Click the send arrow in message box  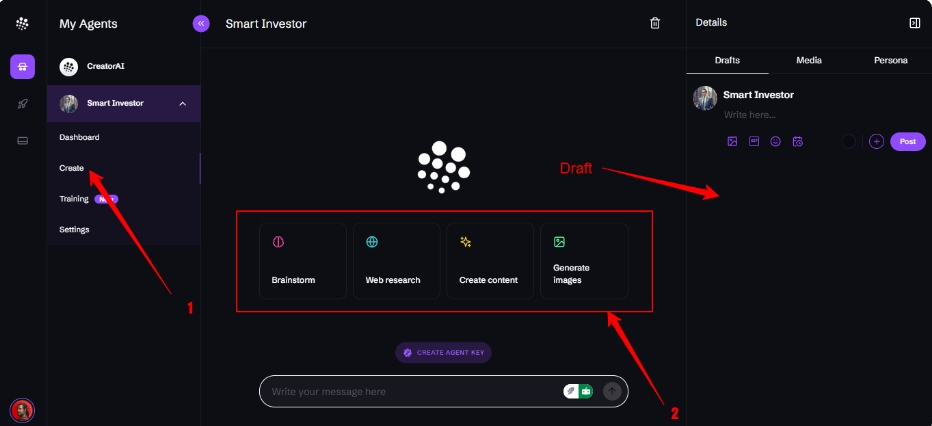click(x=612, y=391)
